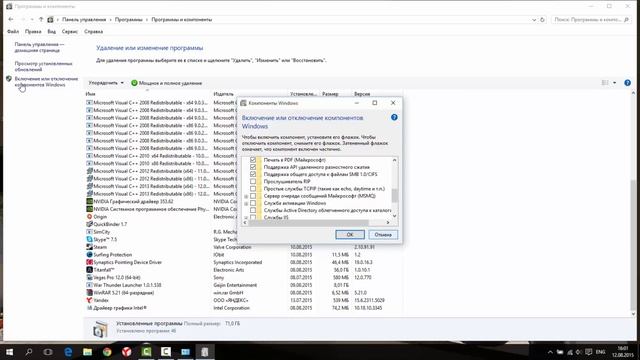Open the address bar history dropdown
640x360 pixels.
tap(534, 20)
